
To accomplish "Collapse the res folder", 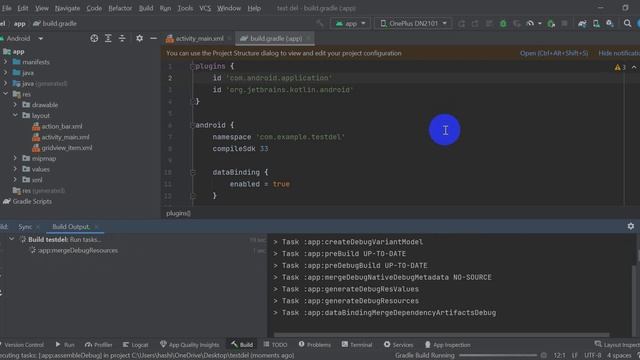I will coord(5,94).
